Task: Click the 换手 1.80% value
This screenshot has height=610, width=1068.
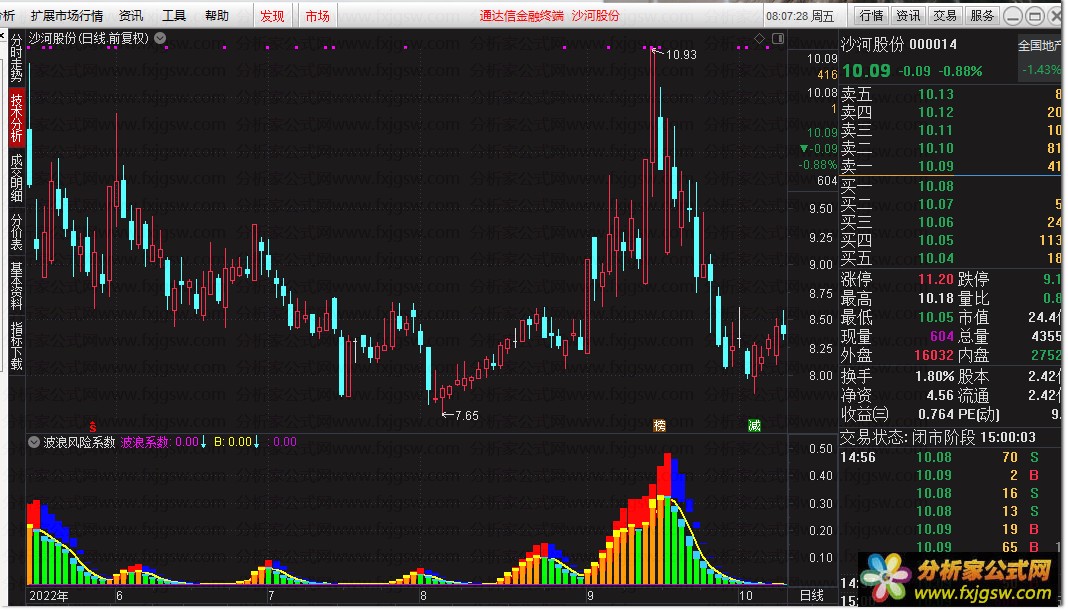Action: click(x=934, y=376)
